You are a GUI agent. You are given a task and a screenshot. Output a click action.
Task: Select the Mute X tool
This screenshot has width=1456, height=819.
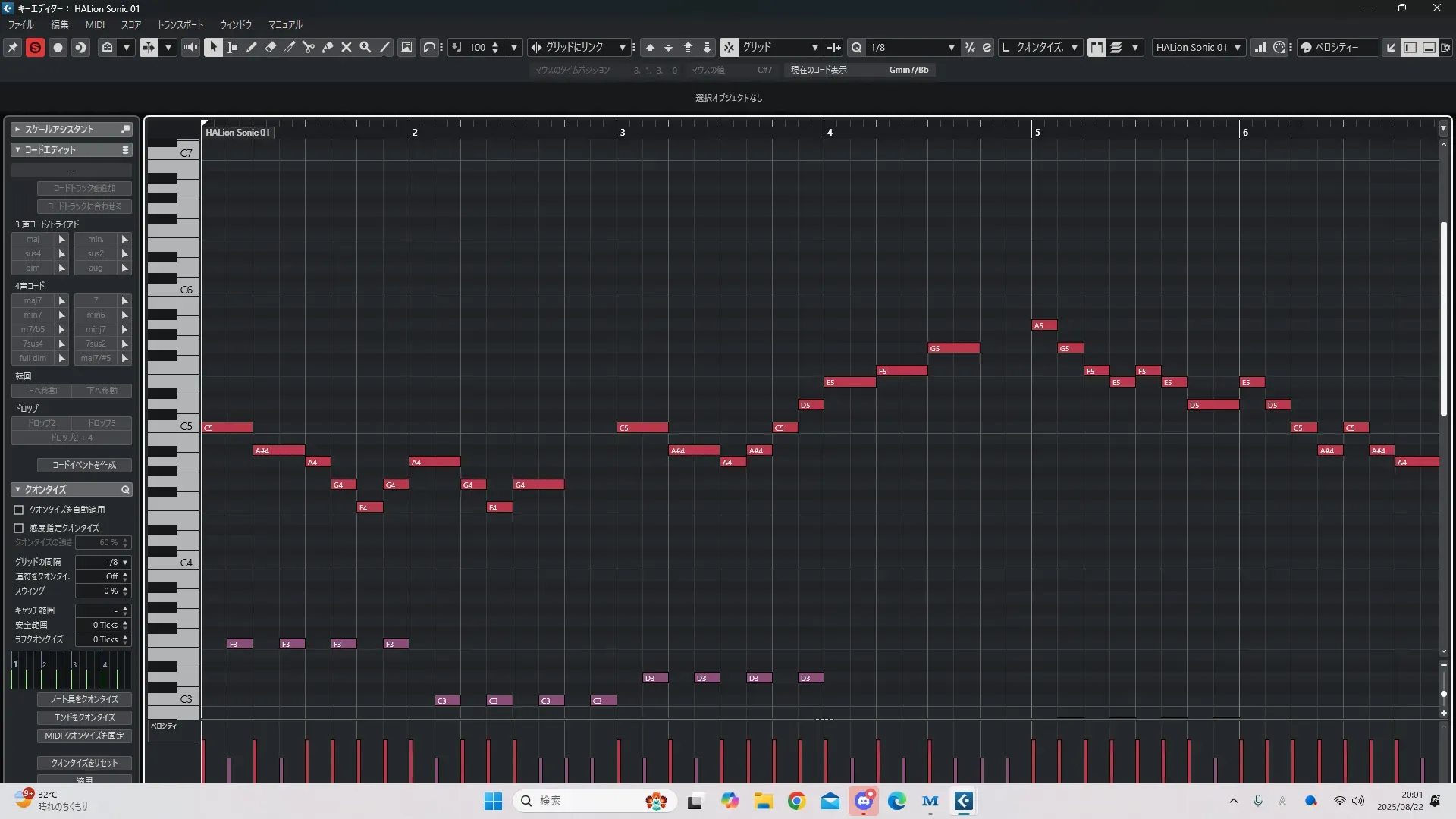(347, 47)
